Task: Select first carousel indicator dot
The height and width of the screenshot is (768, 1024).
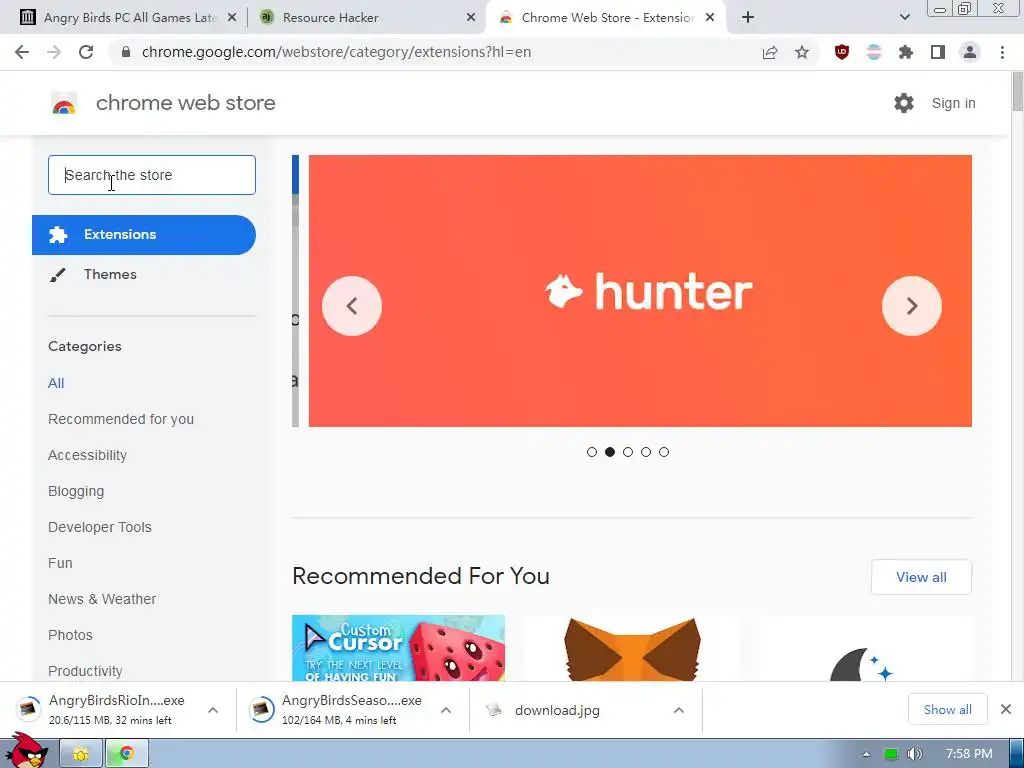Action: click(x=592, y=452)
